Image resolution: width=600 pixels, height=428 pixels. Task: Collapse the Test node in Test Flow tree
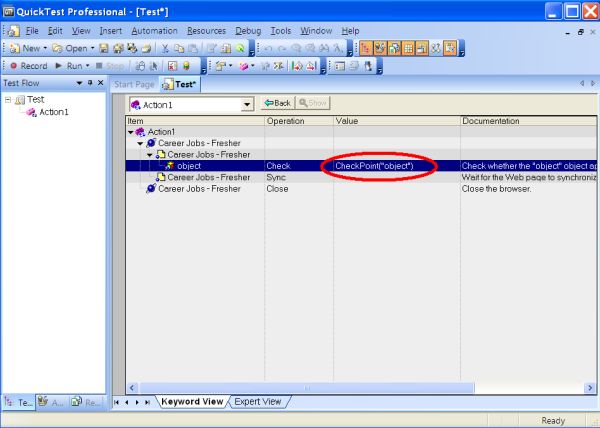[8, 100]
